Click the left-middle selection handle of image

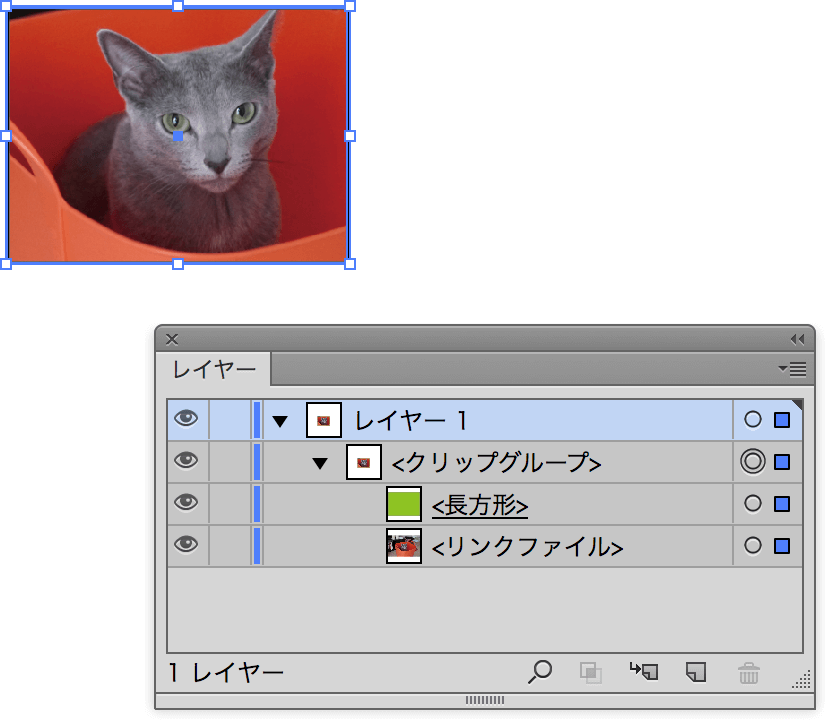point(6,136)
